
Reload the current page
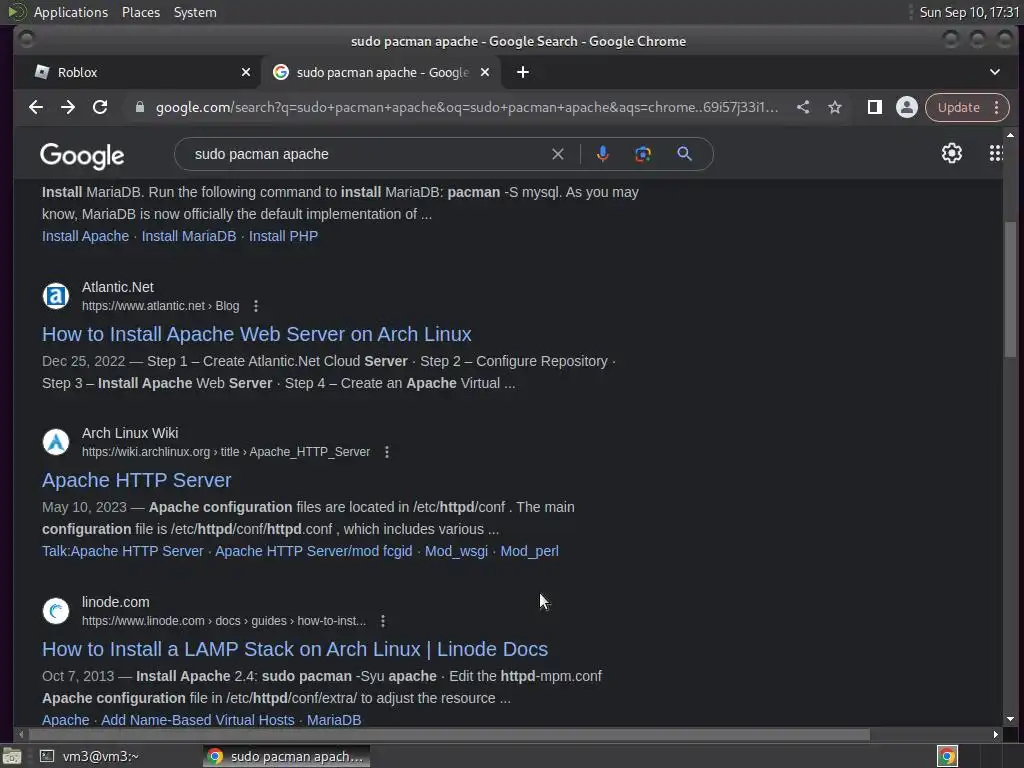click(100, 107)
